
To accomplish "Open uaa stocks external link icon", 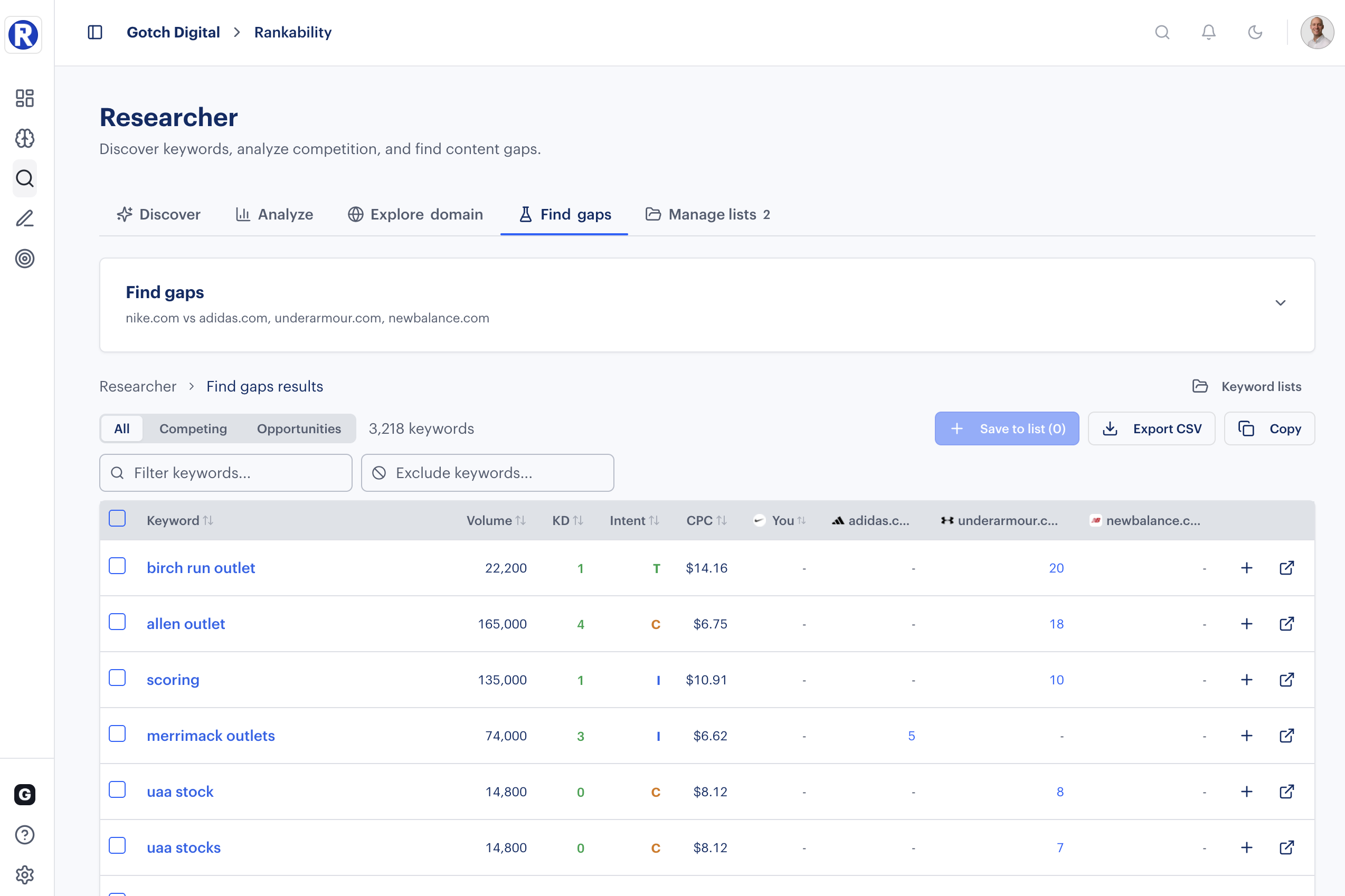I will tap(1287, 848).
